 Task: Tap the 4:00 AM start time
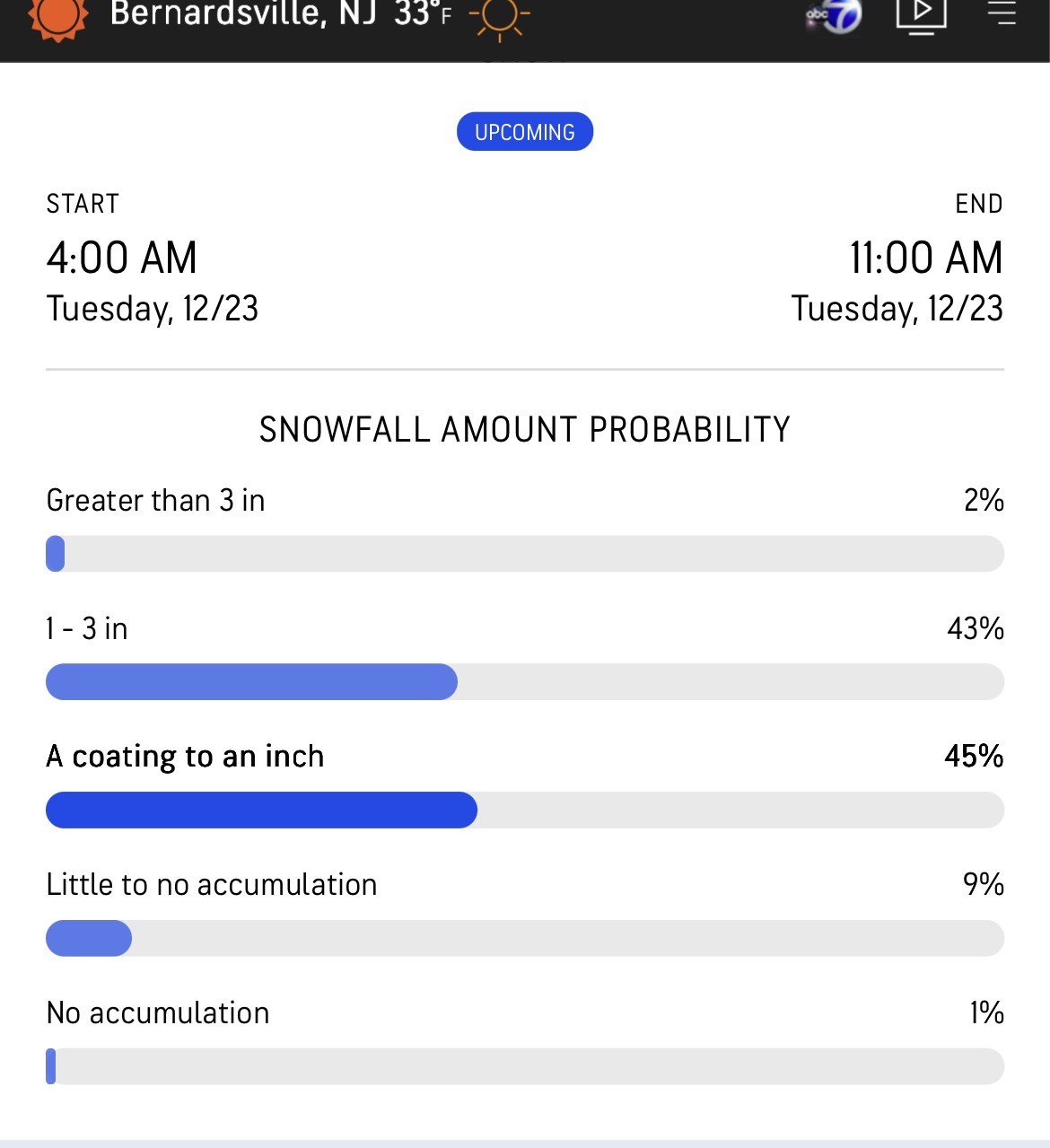pyautogui.click(x=122, y=258)
